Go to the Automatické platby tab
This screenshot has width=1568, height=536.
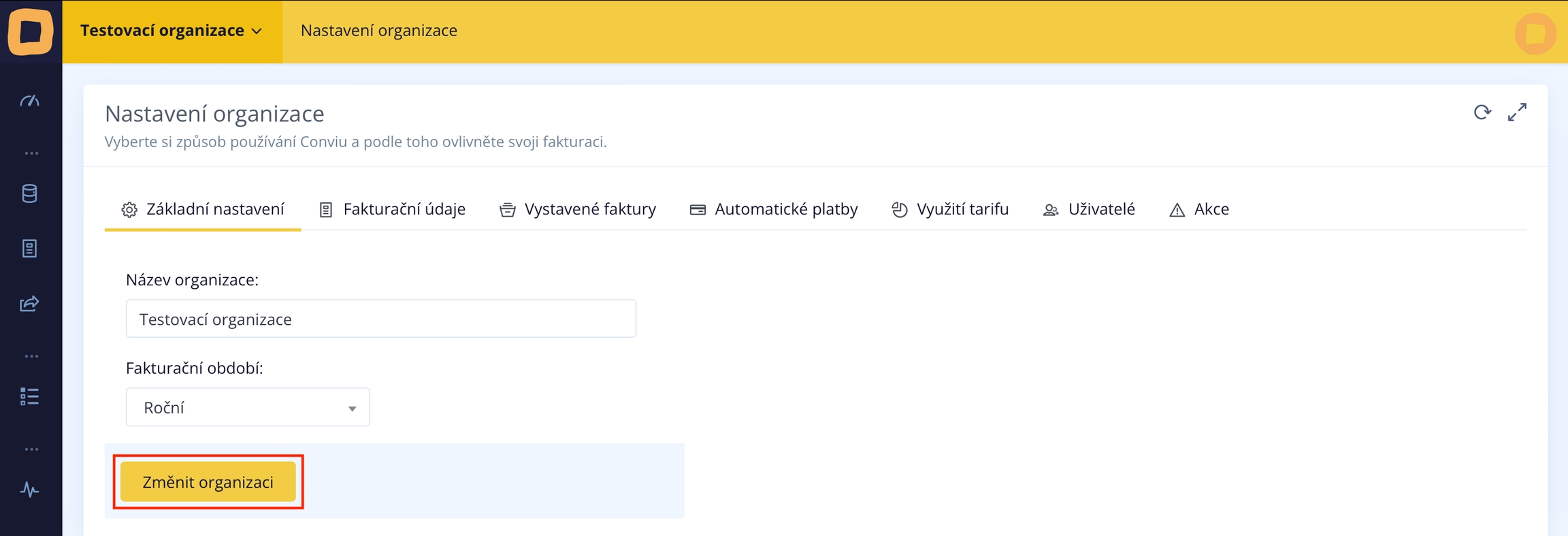click(774, 209)
